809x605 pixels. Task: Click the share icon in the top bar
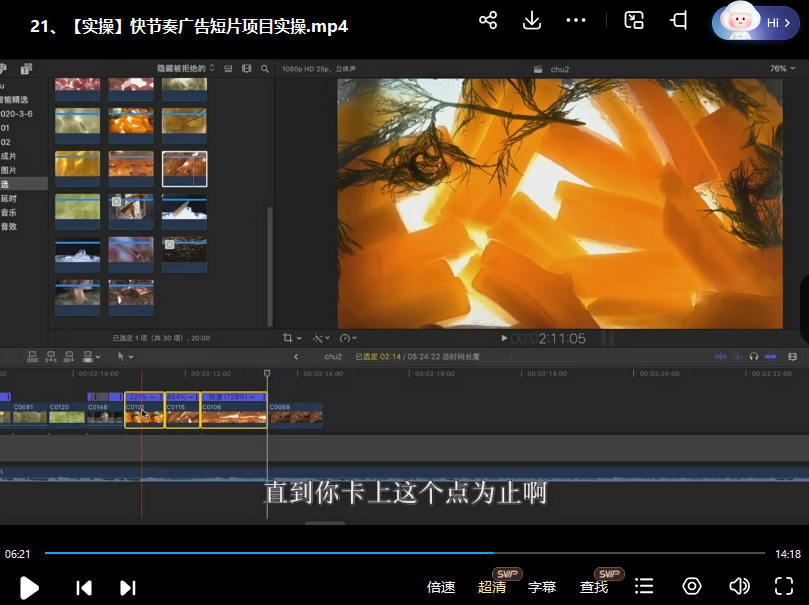(488, 21)
